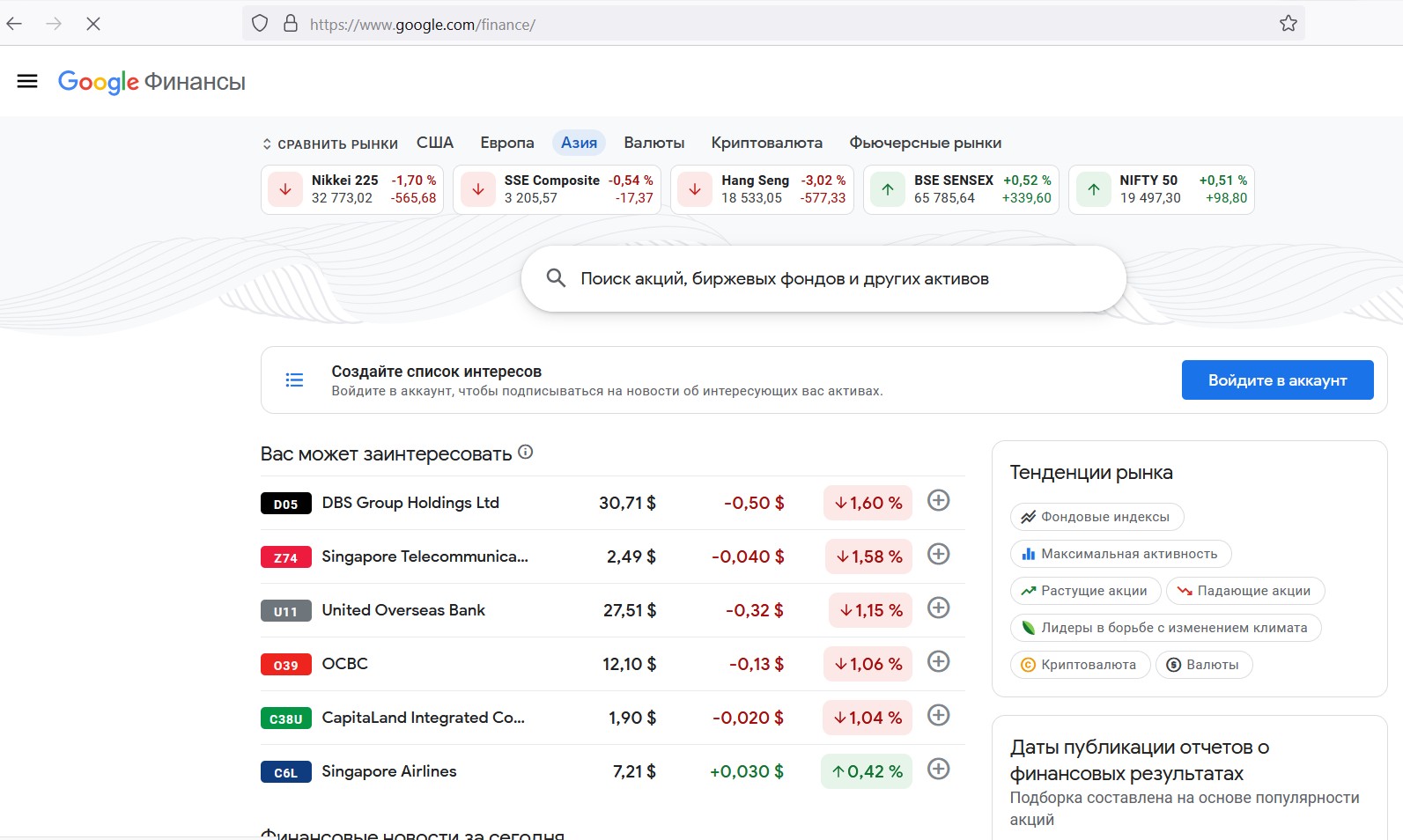Screen dimensions: 1403x840
Task: Click the C38U ticker badge
Action: point(286,718)
